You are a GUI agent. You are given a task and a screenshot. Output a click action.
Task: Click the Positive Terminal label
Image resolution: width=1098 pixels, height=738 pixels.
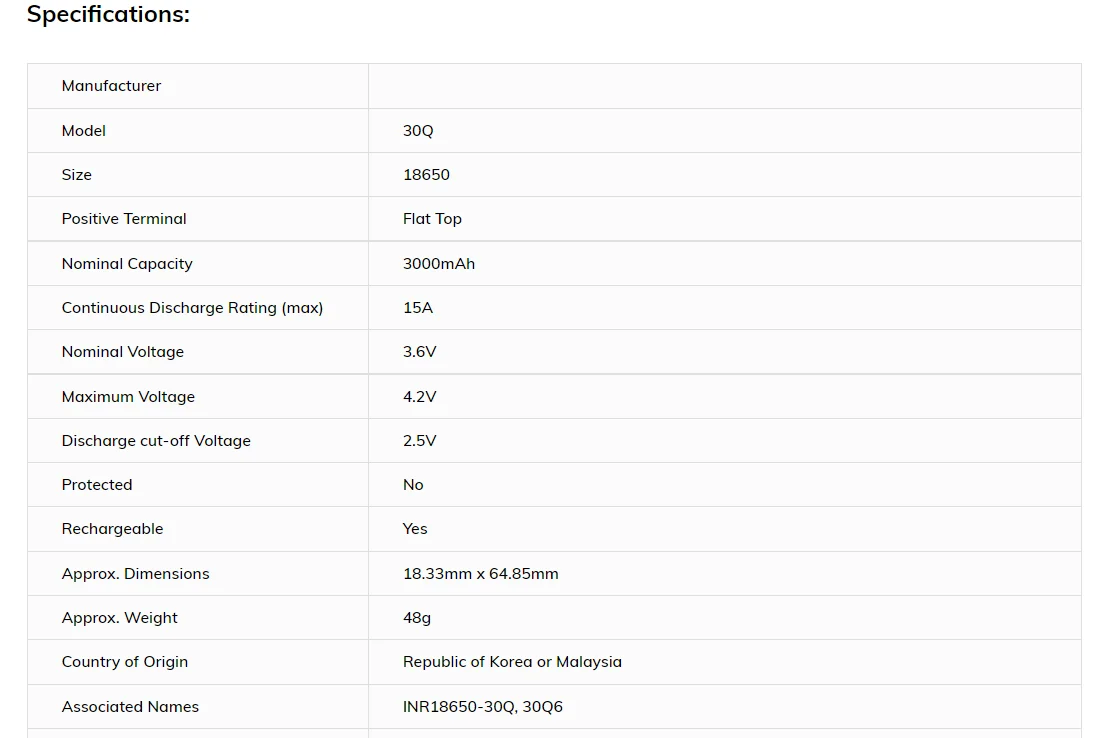pos(124,219)
